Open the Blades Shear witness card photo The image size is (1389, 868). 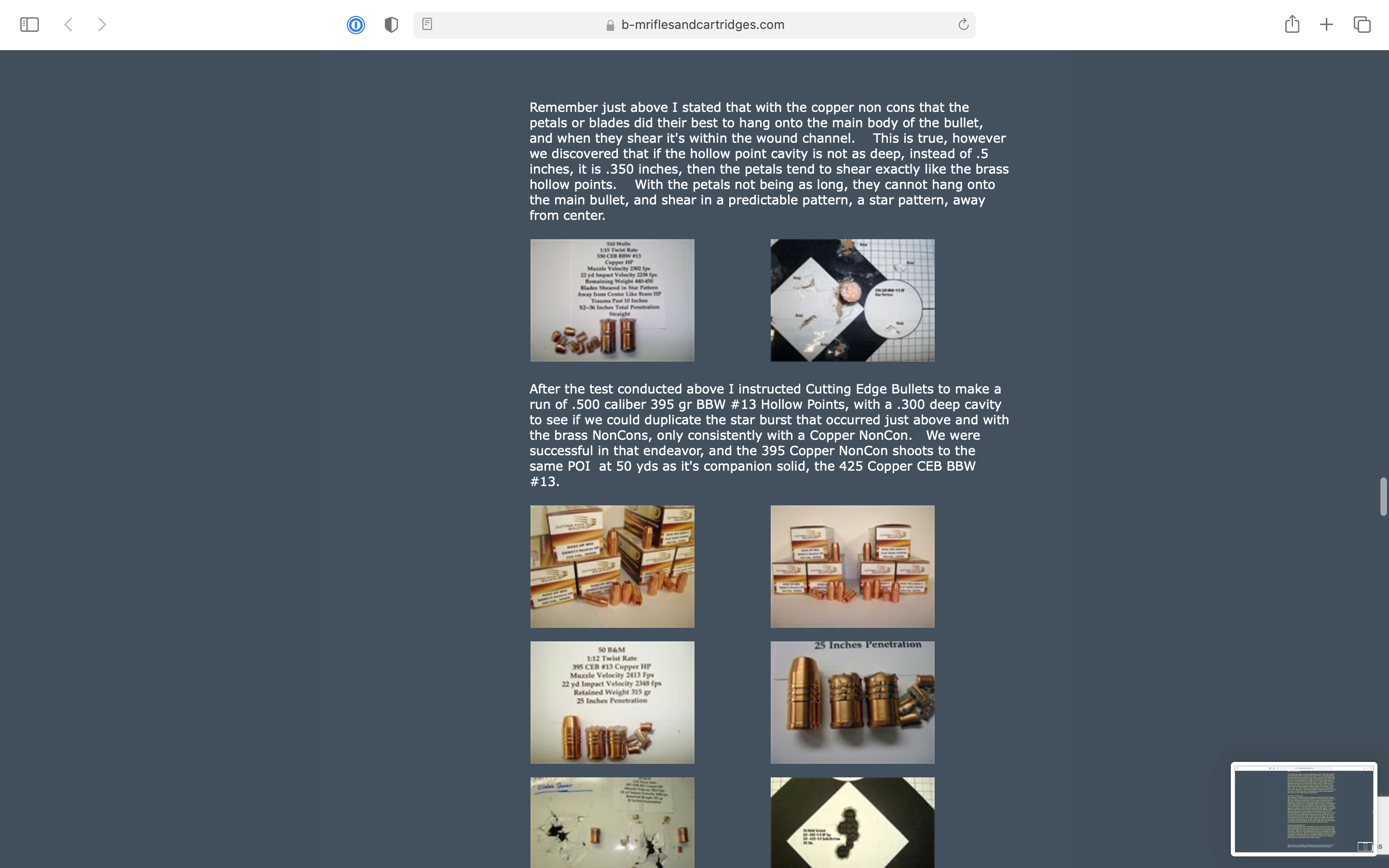(x=612, y=823)
